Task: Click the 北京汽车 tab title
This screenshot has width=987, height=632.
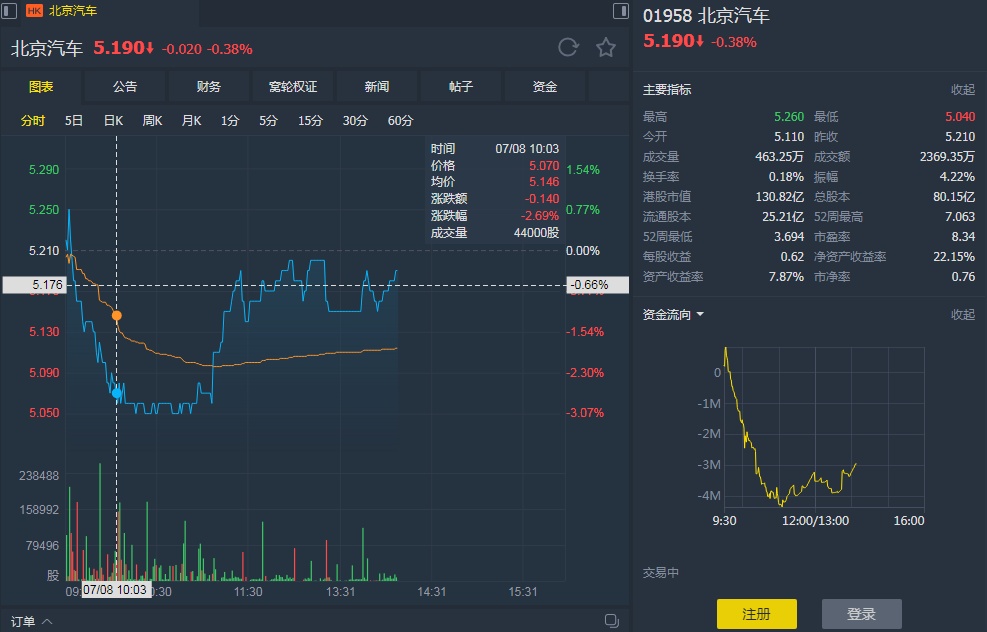Action: 72,11
